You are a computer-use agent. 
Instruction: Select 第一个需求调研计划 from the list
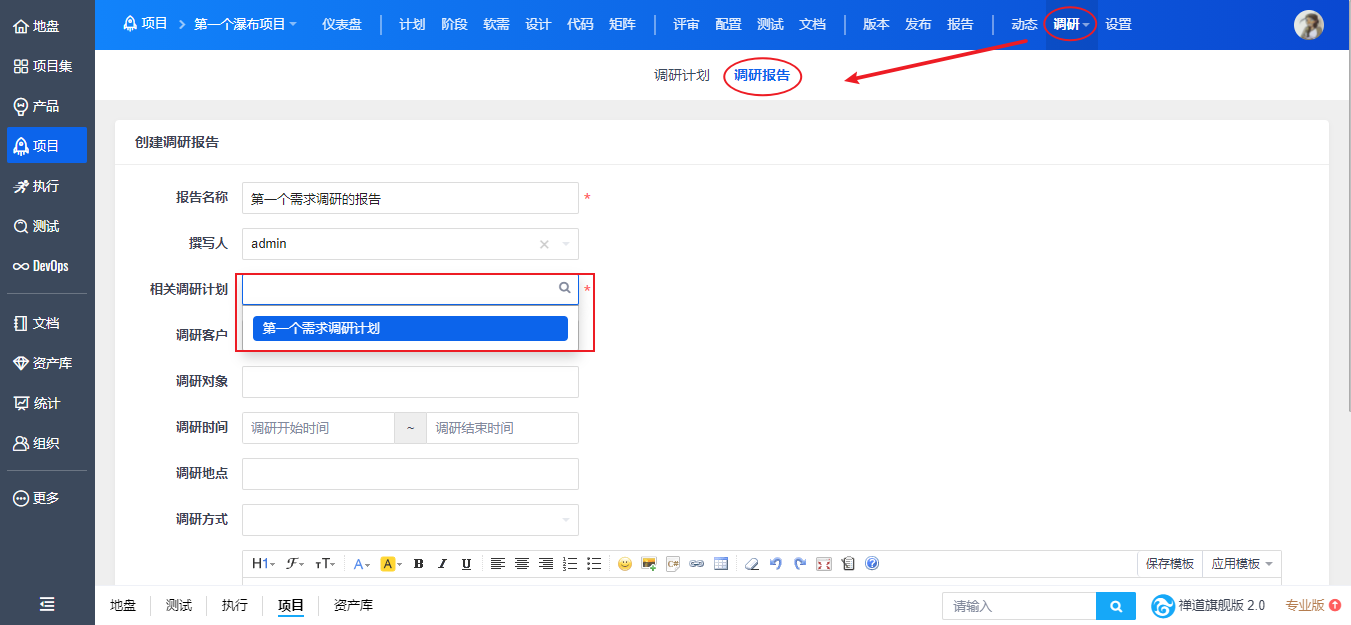[410, 328]
